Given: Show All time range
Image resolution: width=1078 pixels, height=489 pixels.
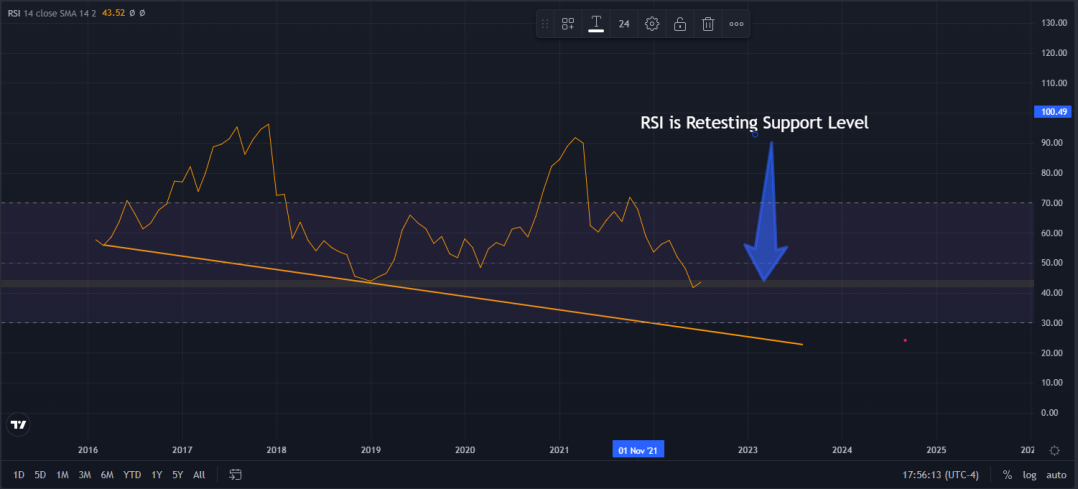Looking at the screenshot, I should coord(199,475).
